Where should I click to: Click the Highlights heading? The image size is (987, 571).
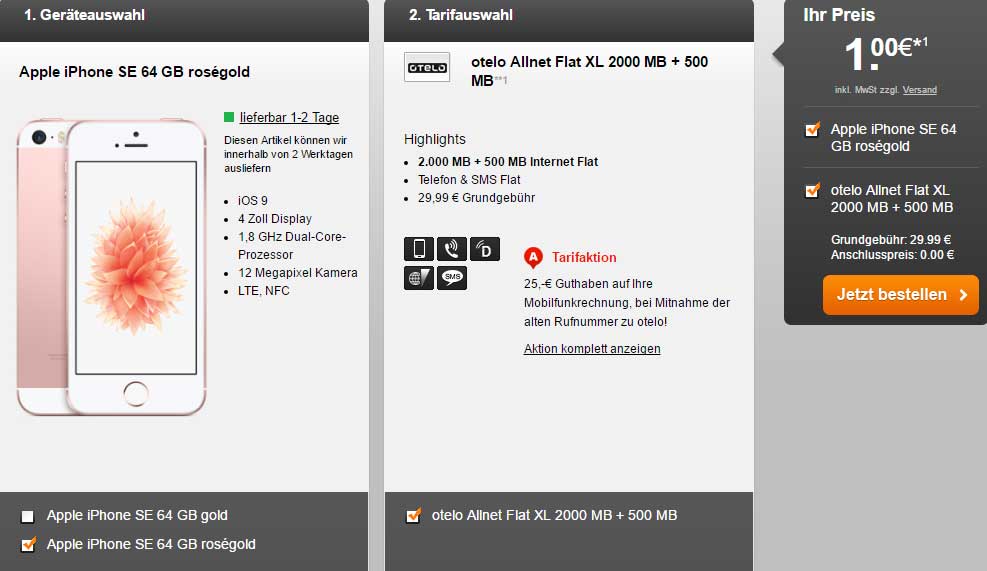pos(435,139)
